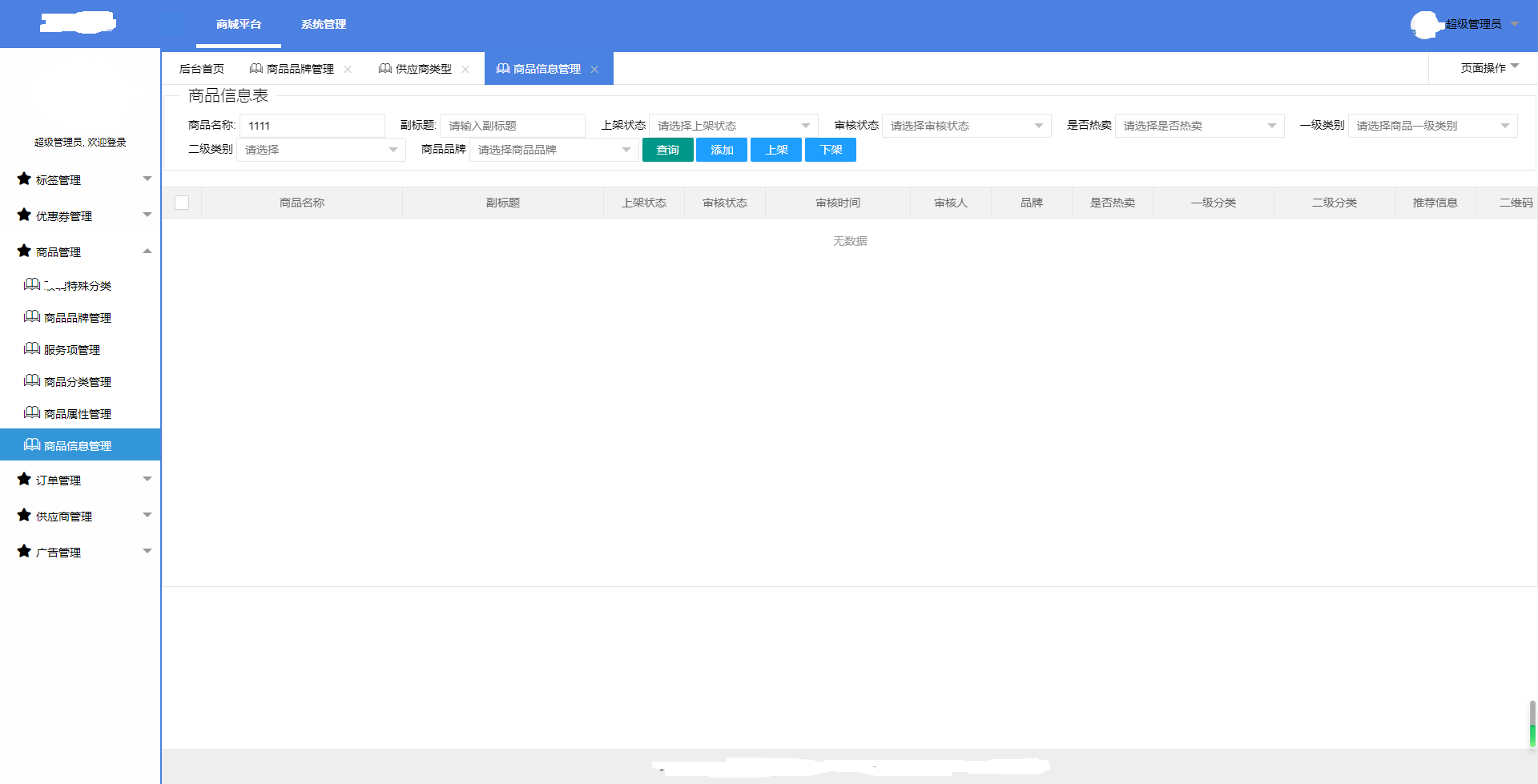Click the 副标题 input field
The image size is (1538, 784).
(512, 126)
